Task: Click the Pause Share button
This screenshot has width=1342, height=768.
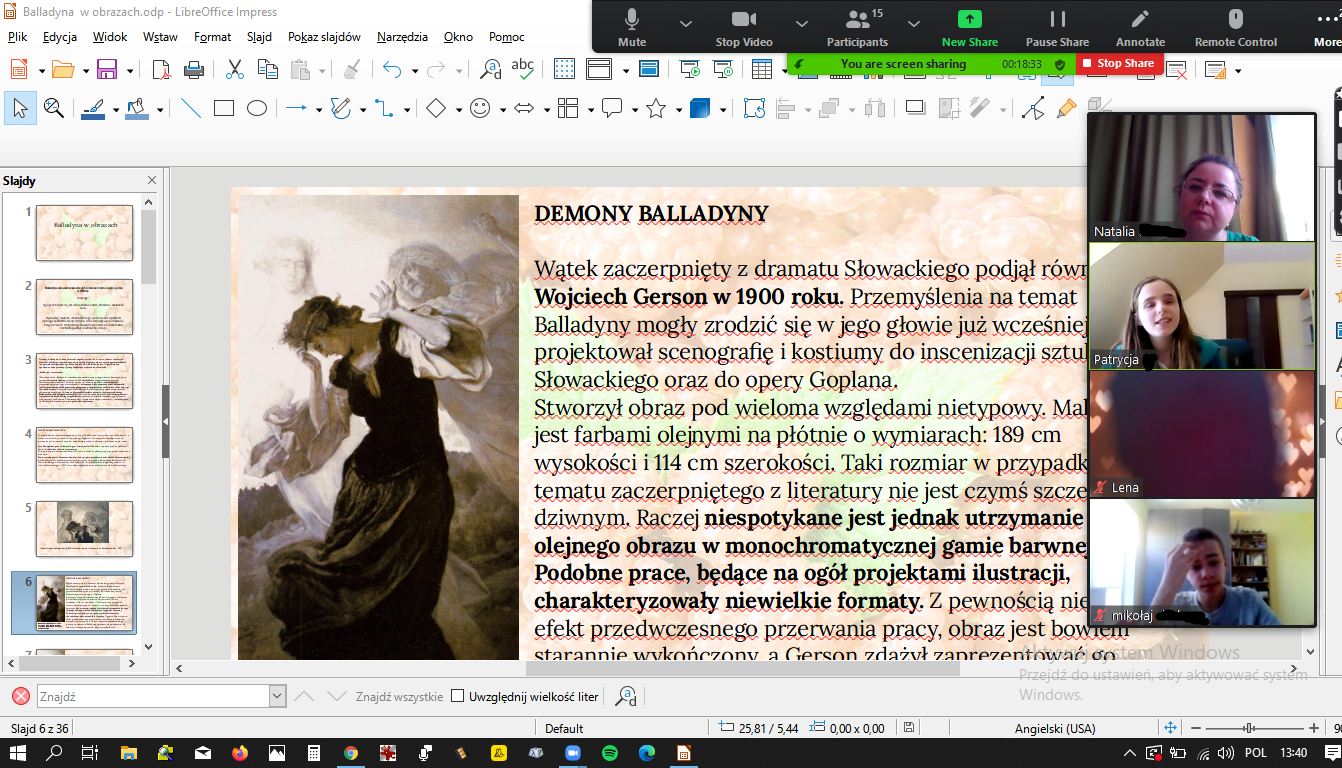Action: 1057,27
